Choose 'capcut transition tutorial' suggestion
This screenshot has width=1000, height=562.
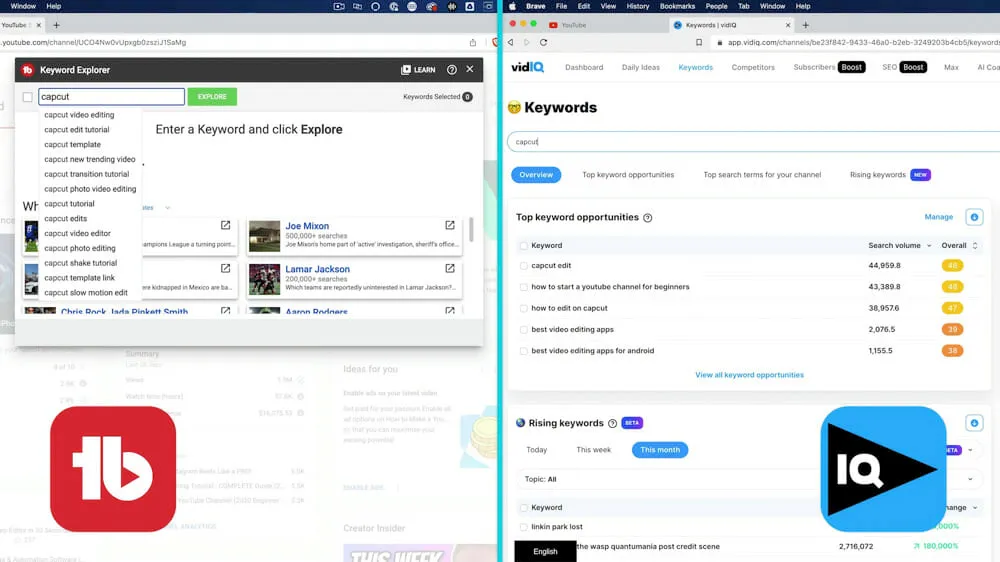[86, 174]
